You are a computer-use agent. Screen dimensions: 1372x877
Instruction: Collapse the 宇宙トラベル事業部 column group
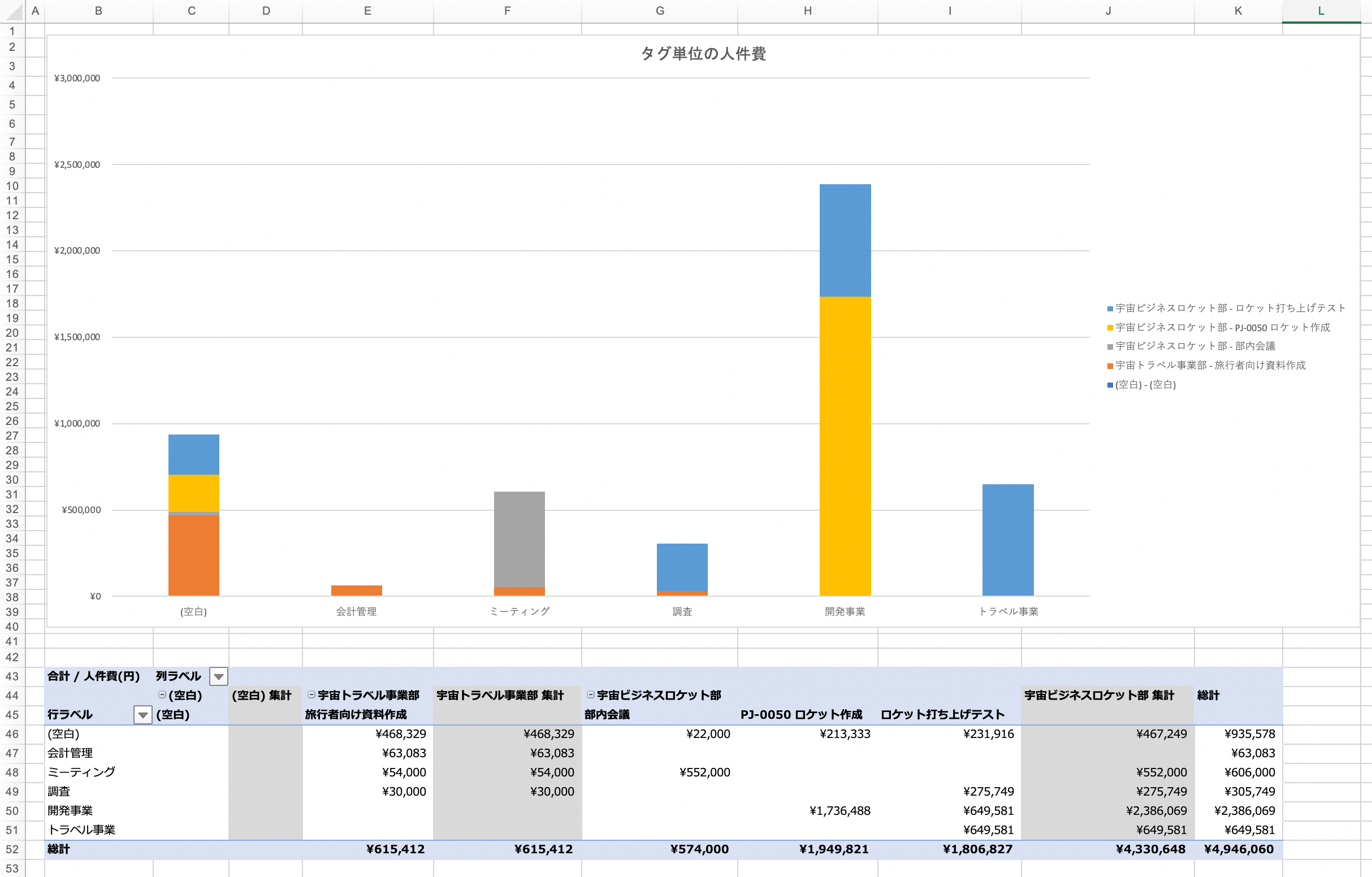(311, 695)
